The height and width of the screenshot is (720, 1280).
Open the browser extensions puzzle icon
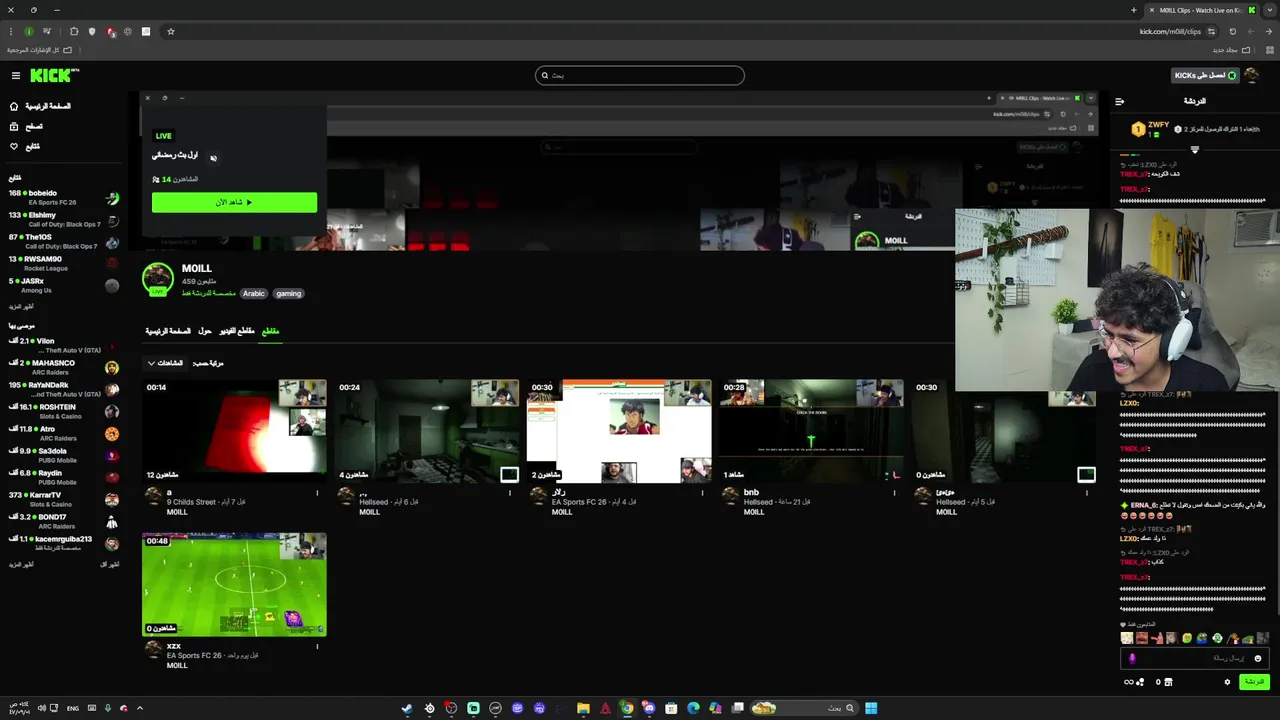pyautogui.click(x=74, y=31)
